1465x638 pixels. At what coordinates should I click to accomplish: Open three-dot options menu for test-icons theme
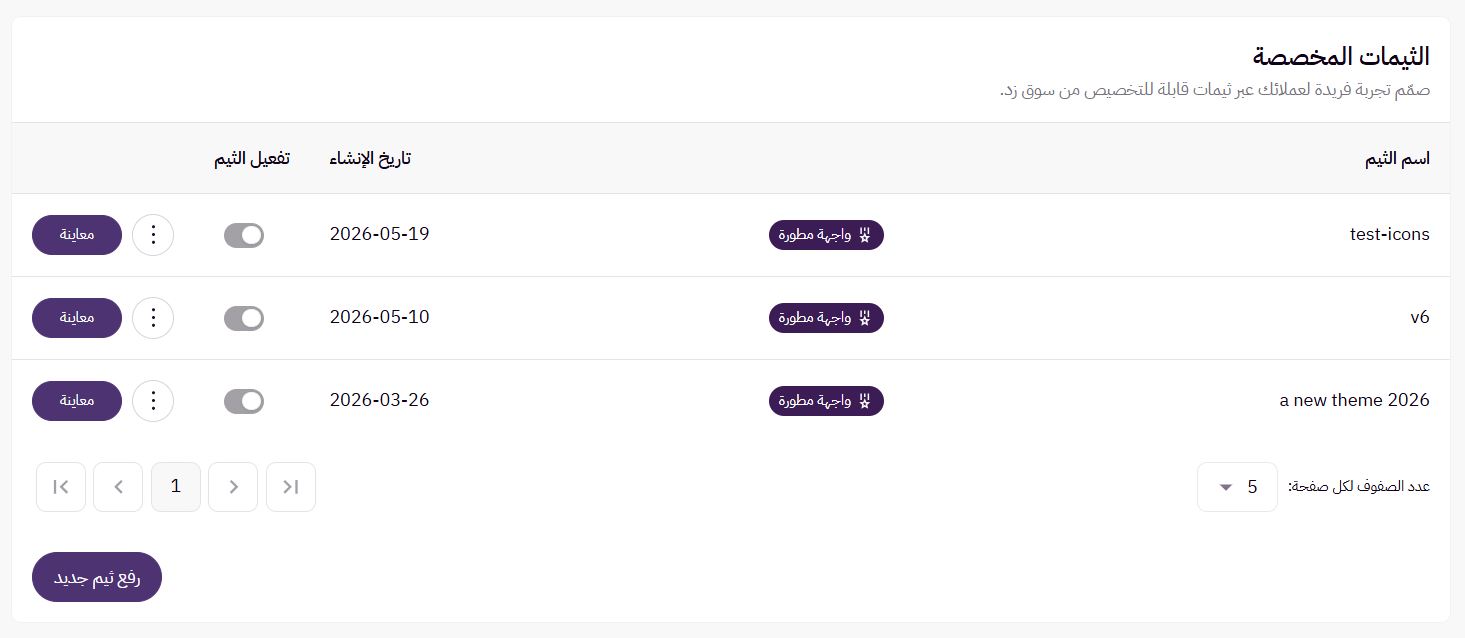click(x=153, y=235)
